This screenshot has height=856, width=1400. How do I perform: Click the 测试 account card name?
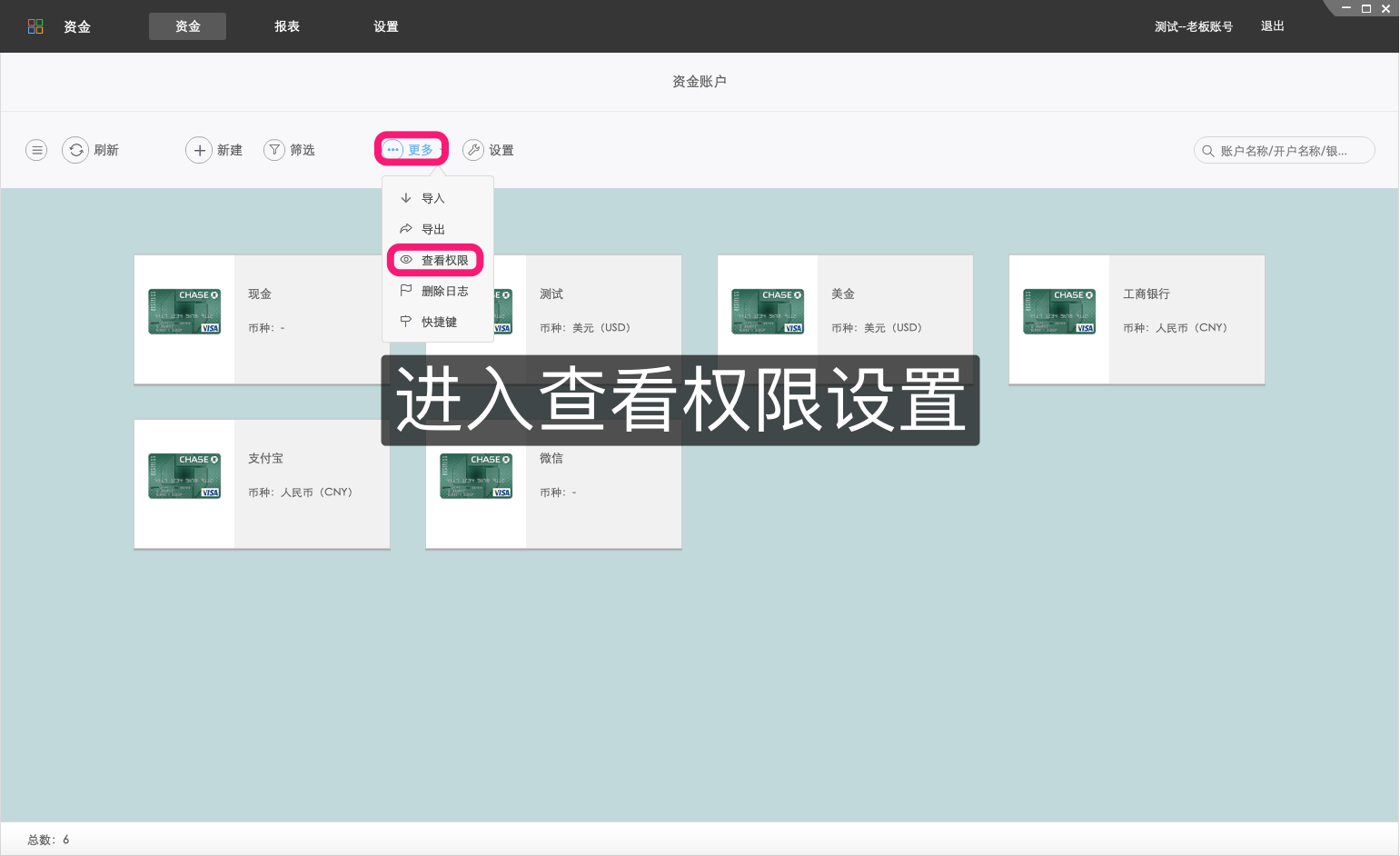pos(551,294)
